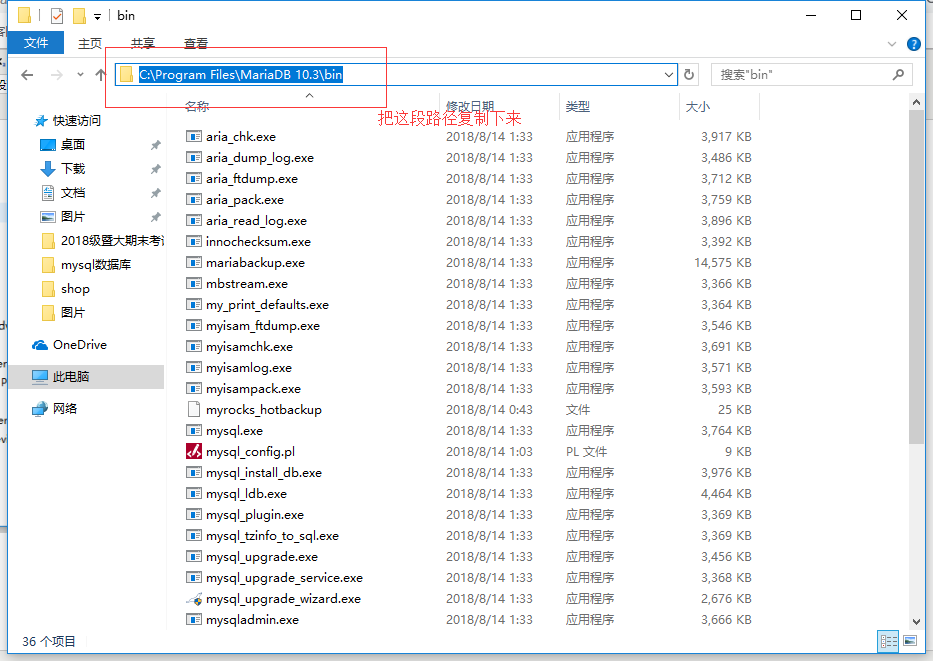The width and height of the screenshot is (933, 661).
Task: Expand the ribbon with the chevron
Action: [x=892, y=44]
